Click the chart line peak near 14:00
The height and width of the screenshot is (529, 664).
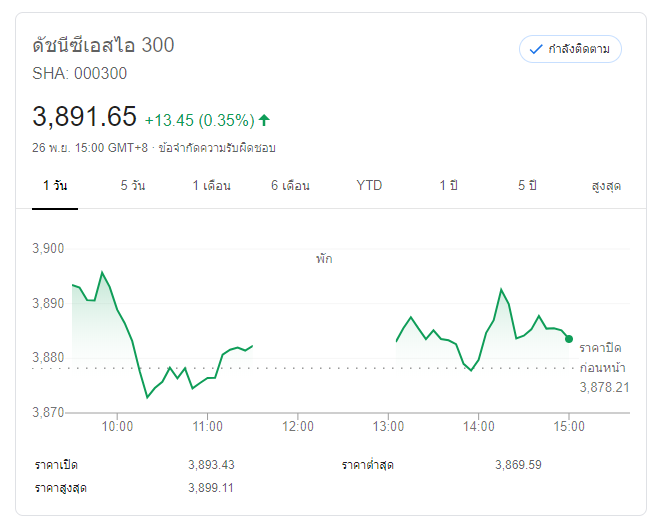(x=500, y=290)
